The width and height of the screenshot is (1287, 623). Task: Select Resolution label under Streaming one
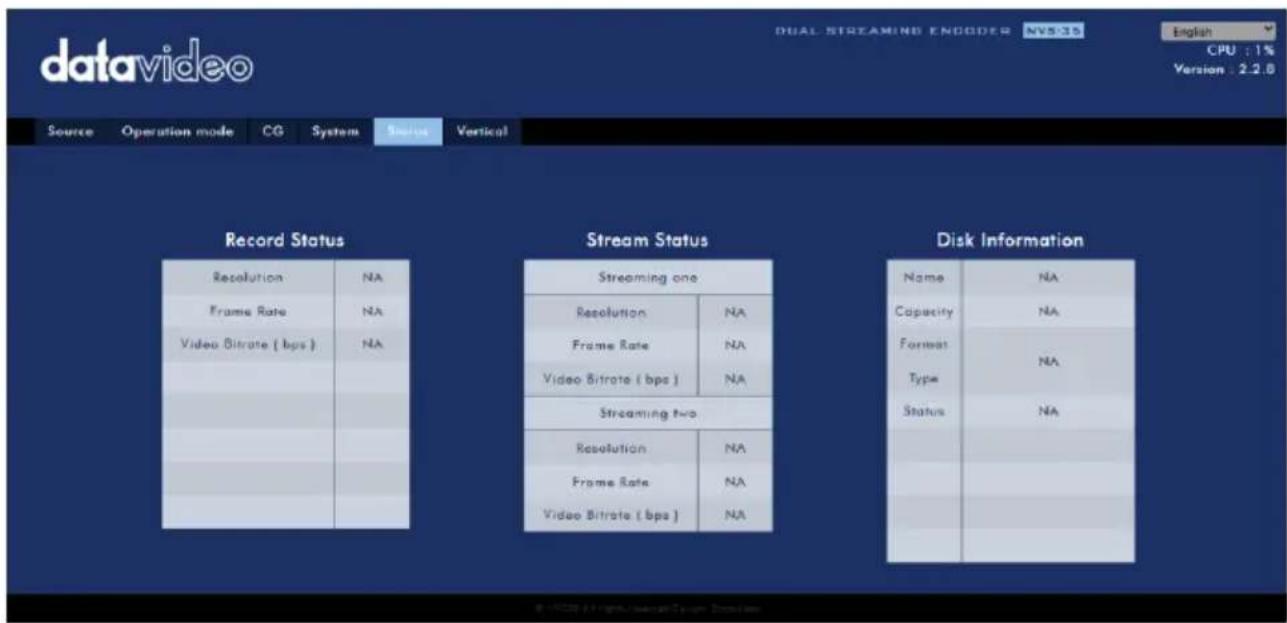coord(610,312)
